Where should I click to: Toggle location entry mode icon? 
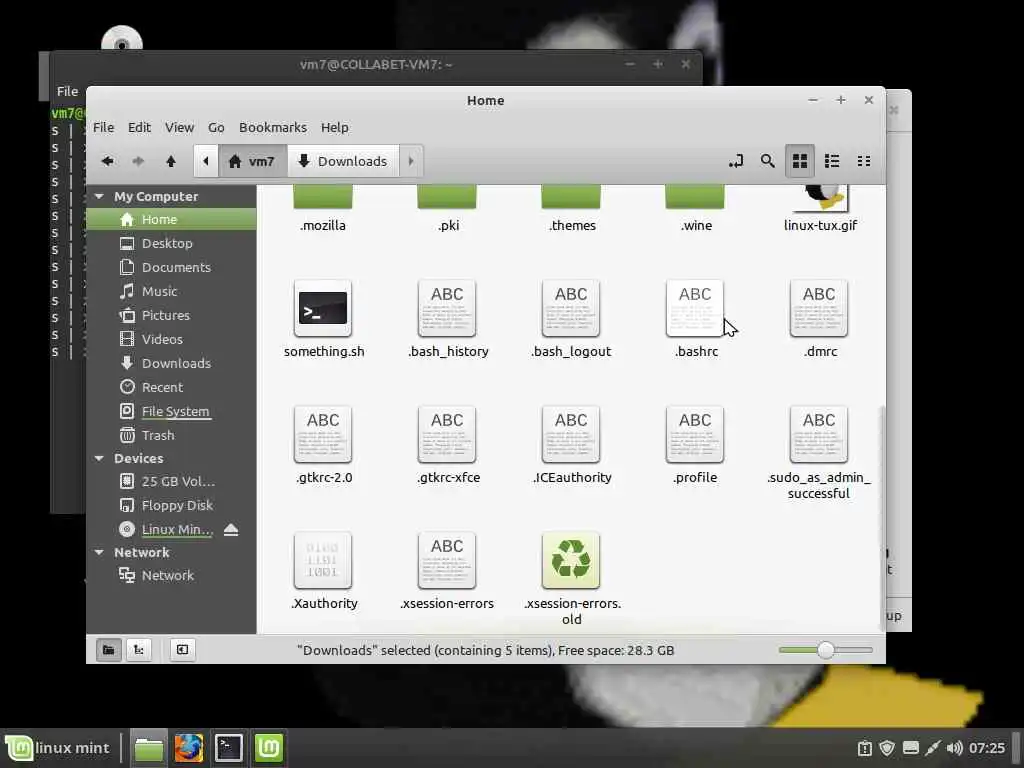736,161
